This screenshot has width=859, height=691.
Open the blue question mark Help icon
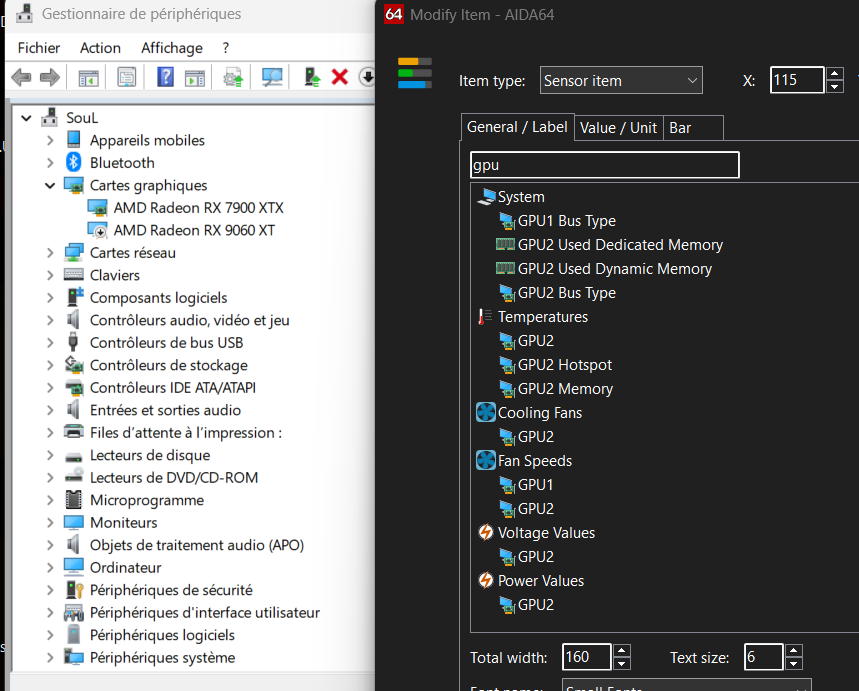[165, 77]
